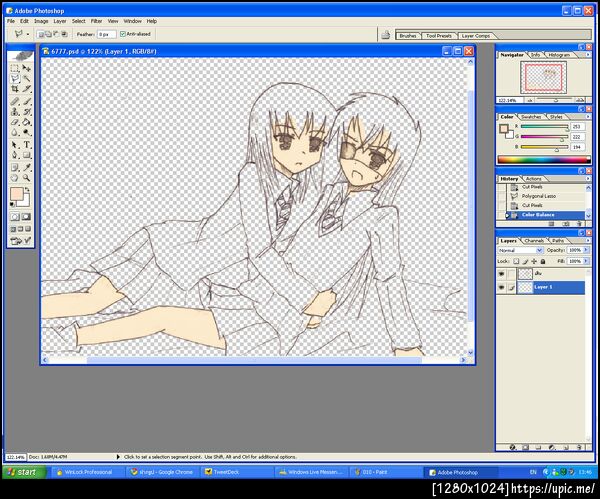Select the Eyedropper tool
Viewport: 600px width, 499px height.
(x=26, y=168)
